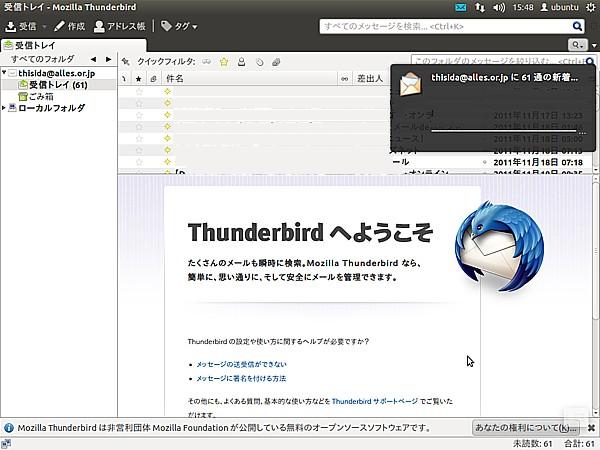Sort by the star column header
Screen dimensions: 600x450
point(139,78)
